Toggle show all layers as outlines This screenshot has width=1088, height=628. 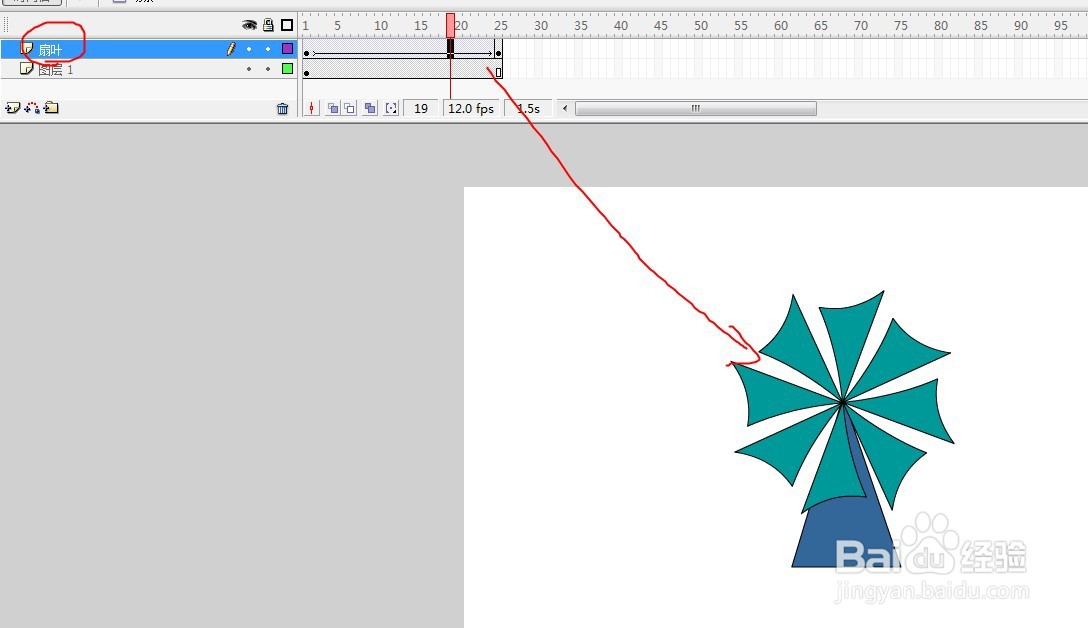pyautogui.click(x=287, y=25)
